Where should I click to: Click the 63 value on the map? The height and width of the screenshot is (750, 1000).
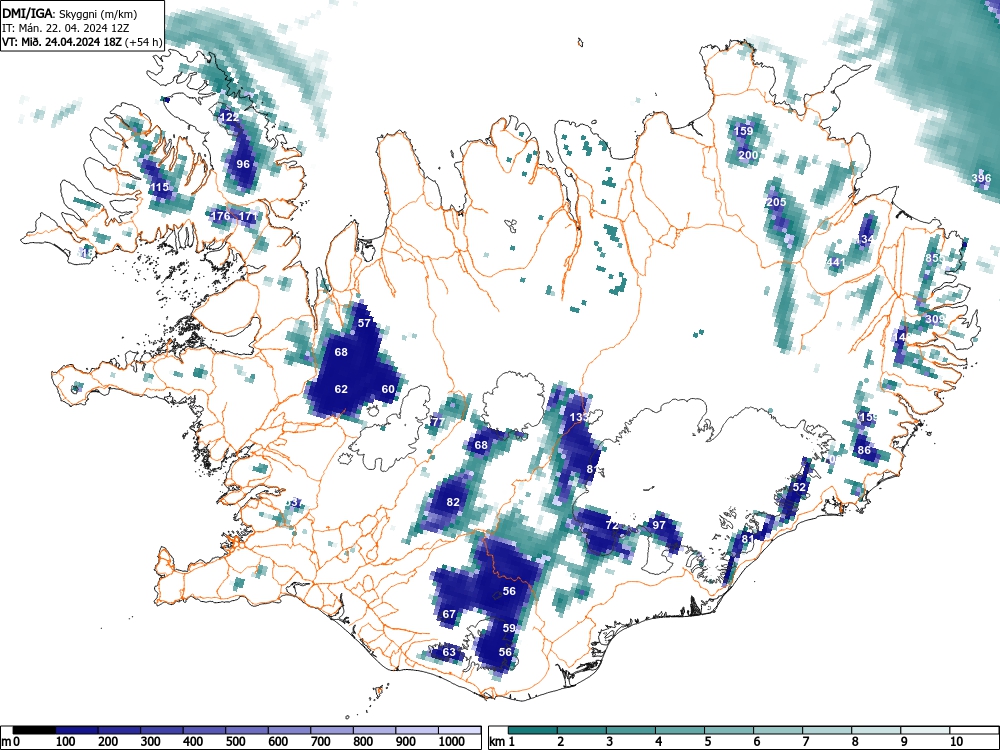point(449,652)
